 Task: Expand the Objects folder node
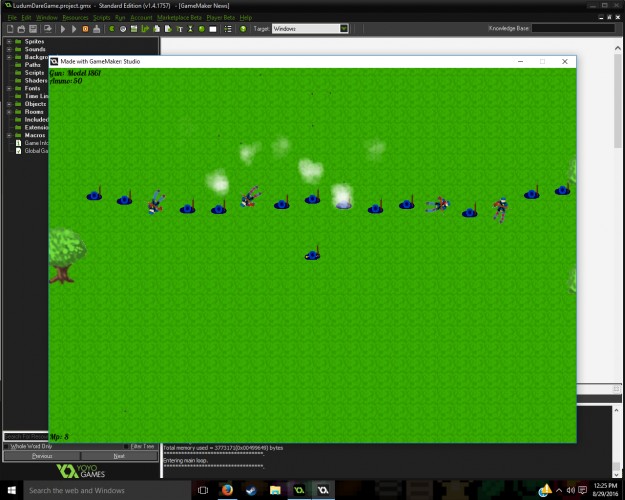click(x=9, y=104)
